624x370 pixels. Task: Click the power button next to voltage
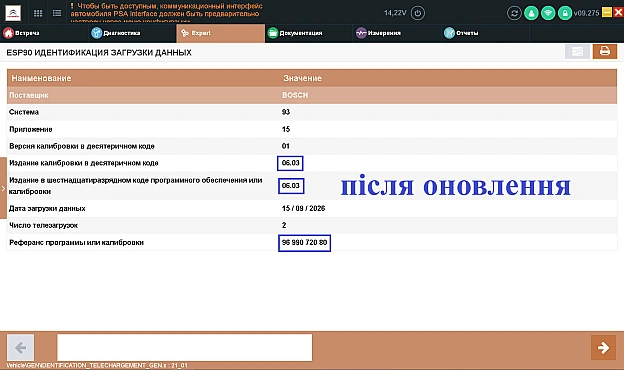click(x=417, y=13)
